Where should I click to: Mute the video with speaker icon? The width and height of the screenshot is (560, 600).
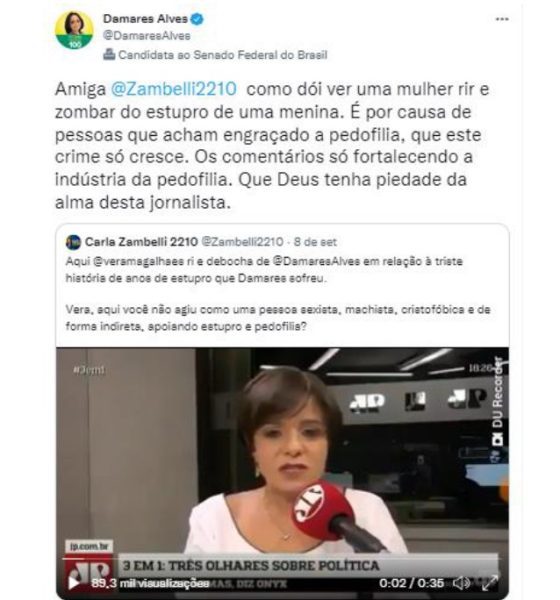pos(462,583)
